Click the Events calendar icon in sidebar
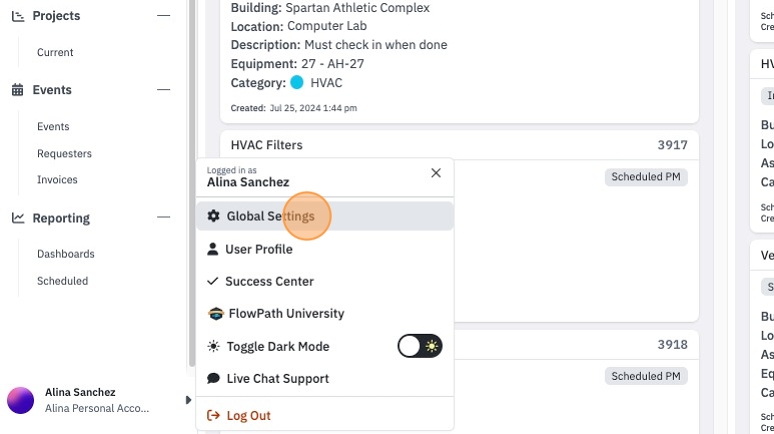Viewport: 774px width, 434px height. point(18,89)
